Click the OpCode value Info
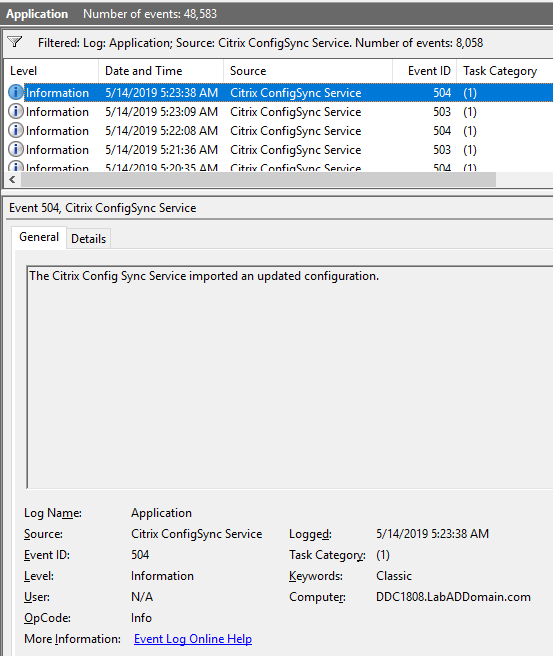Image resolution: width=553 pixels, height=656 pixels. [141, 618]
